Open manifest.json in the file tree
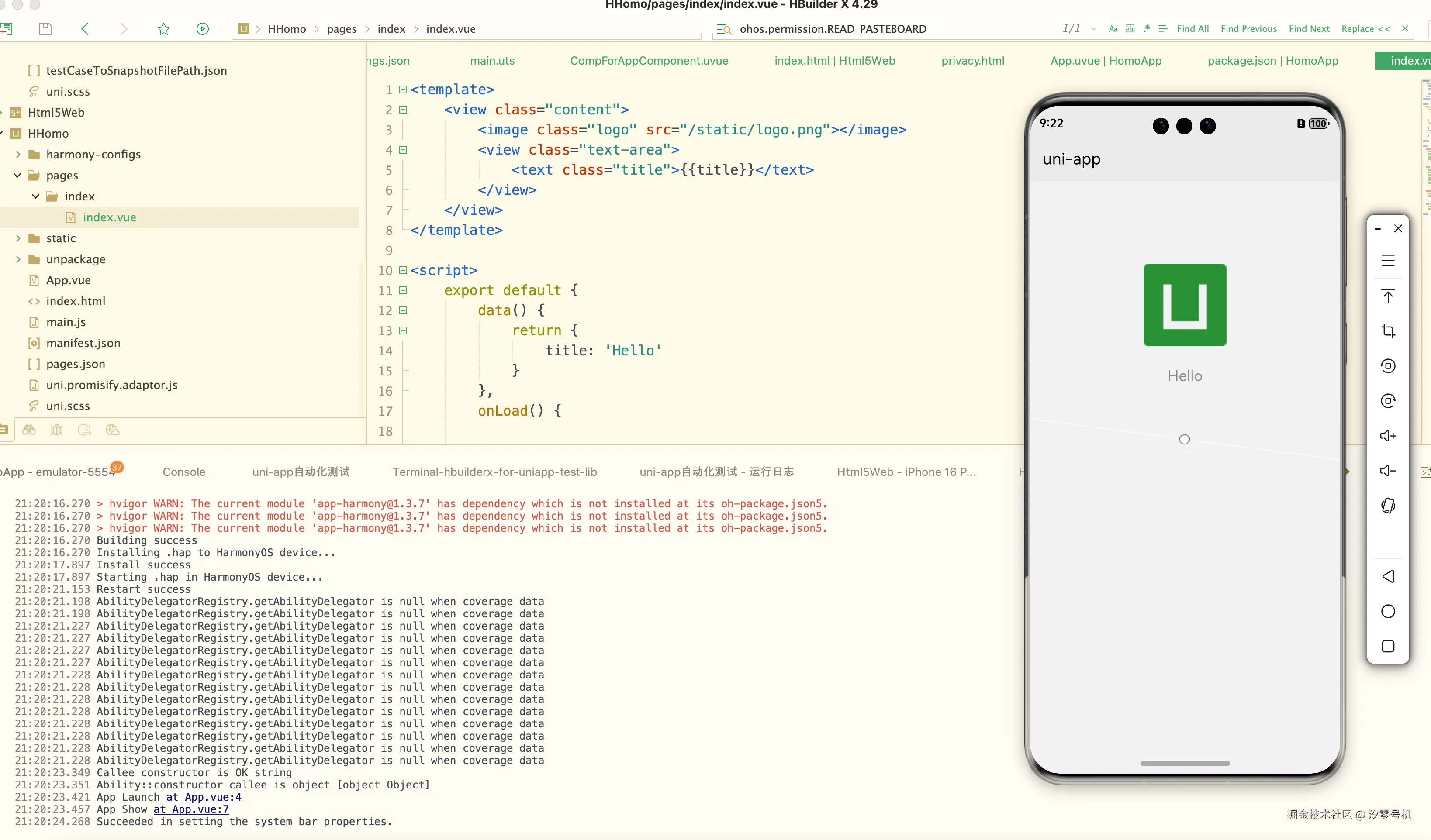The height and width of the screenshot is (840, 1431). [x=83, y=343]
